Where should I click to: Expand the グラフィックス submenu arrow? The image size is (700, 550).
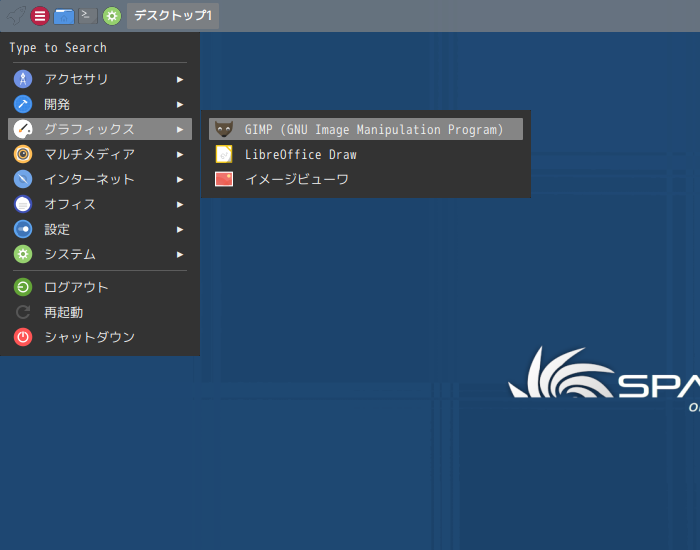point(180,129)
